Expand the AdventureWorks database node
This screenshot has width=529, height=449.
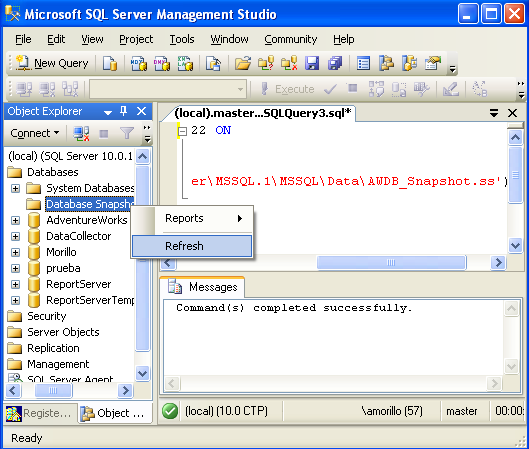point(15,220)
